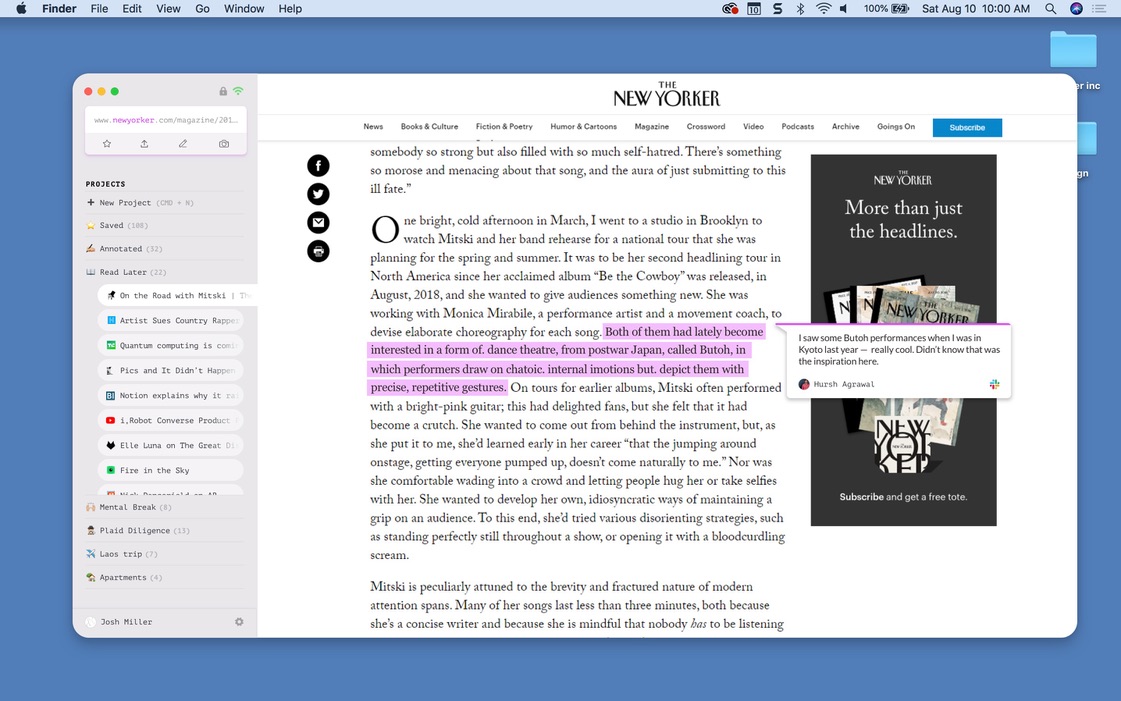Go to News section of the New Yorker
Screen dimensions: 1121x701
[x=373, y=126]
